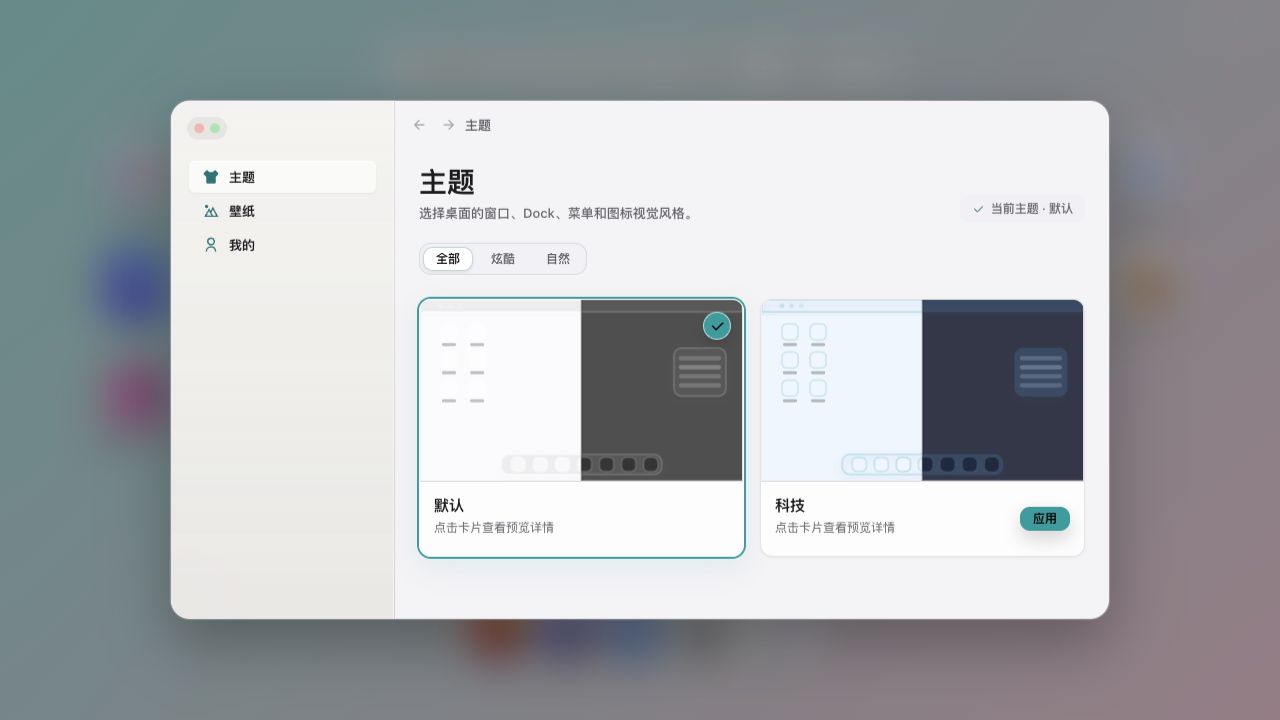Select the 炫酷 filter tab
Viewport: 1280px width, 720px height.
tap(503, 259)
